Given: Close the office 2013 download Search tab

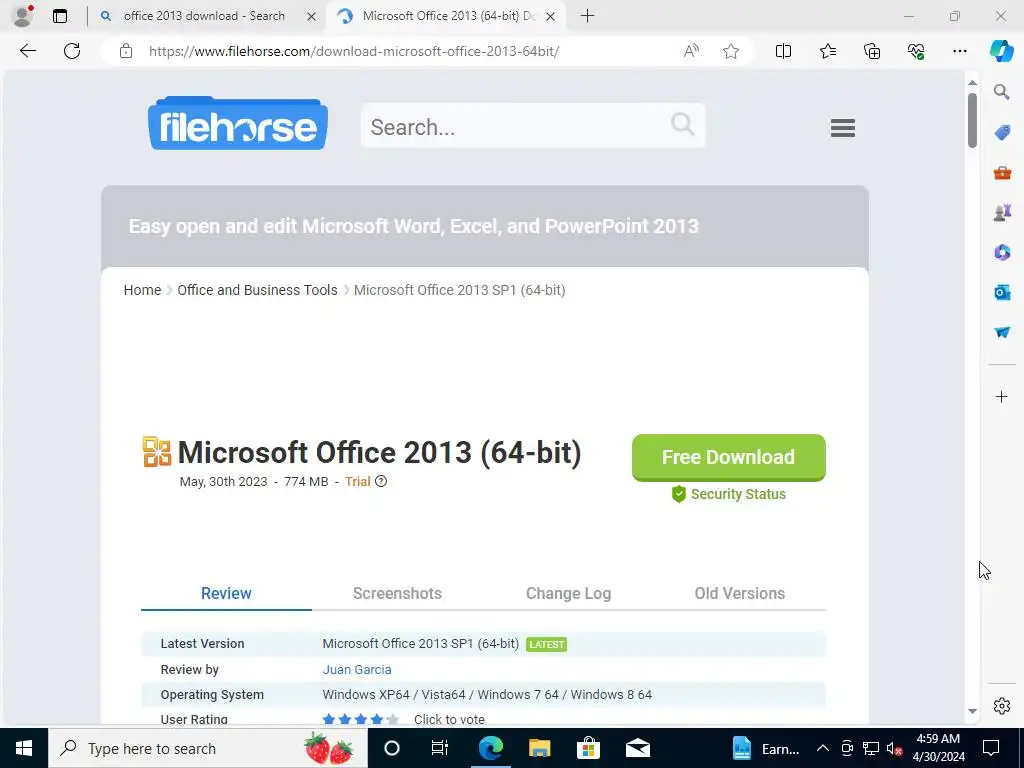Looking at the screenshot, I should pos(312,16).
